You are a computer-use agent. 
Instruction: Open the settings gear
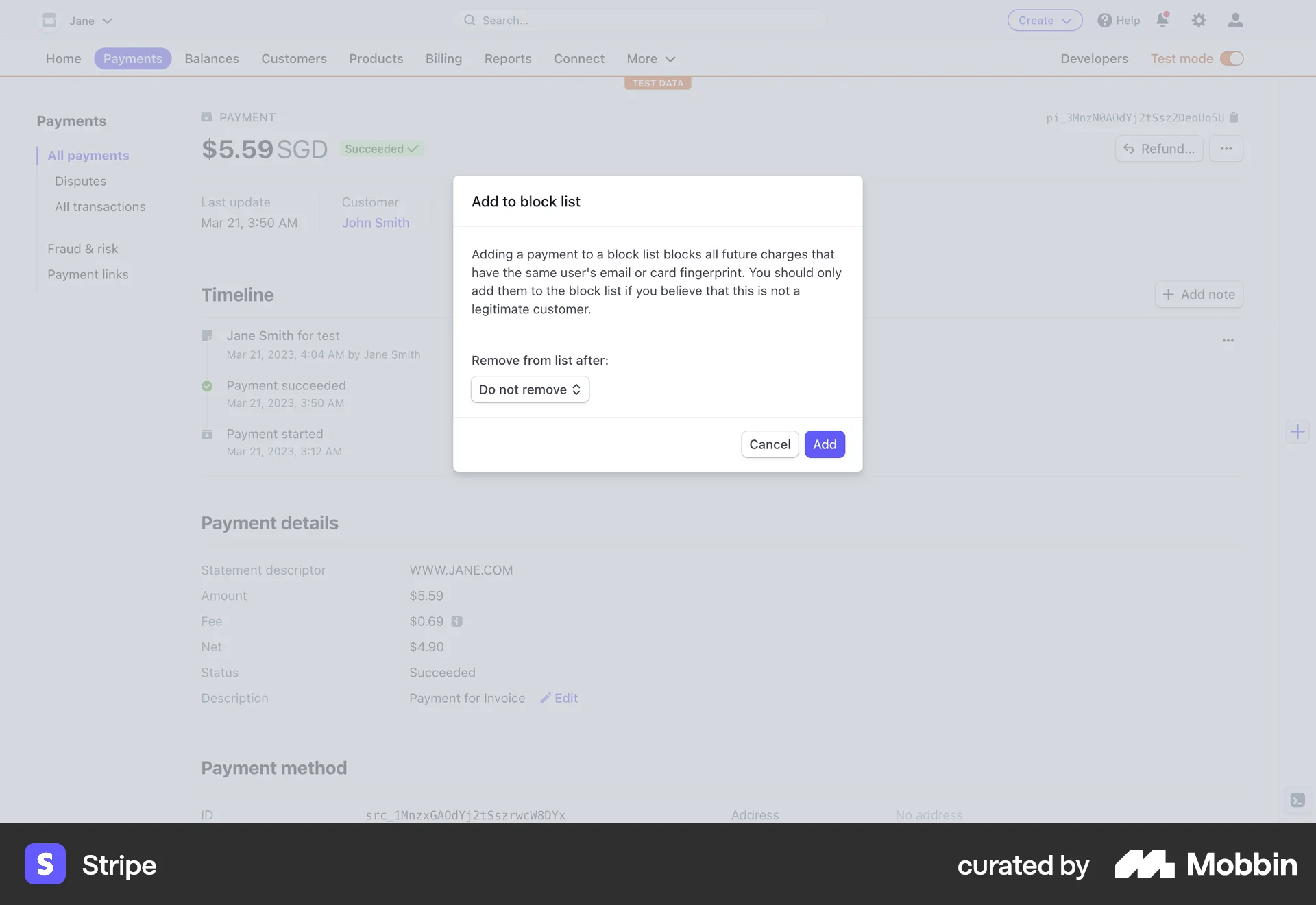tap(1199, 20)
